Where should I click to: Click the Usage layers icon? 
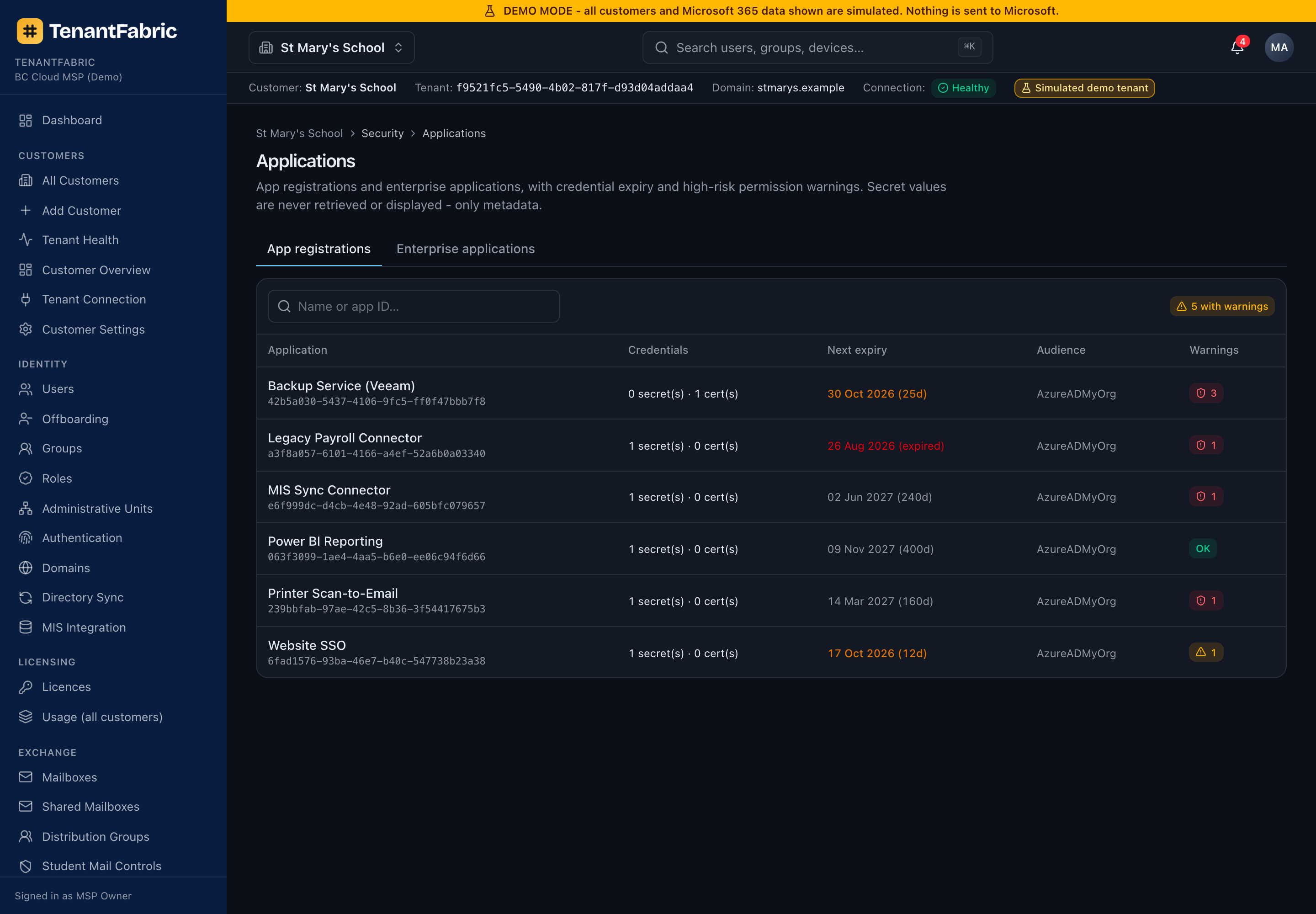(x=25, y=717)
